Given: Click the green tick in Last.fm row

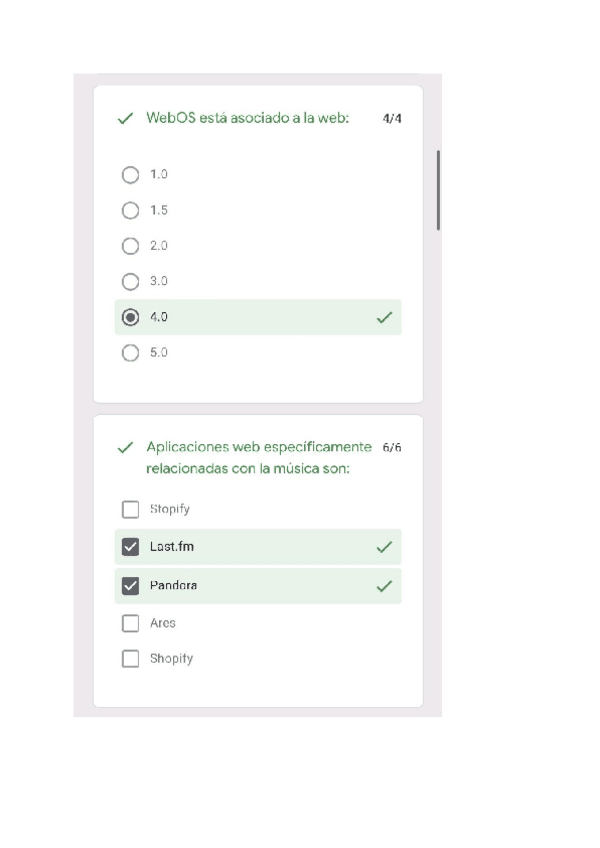Looking at the screenshot, I should (x=383, y=547).
